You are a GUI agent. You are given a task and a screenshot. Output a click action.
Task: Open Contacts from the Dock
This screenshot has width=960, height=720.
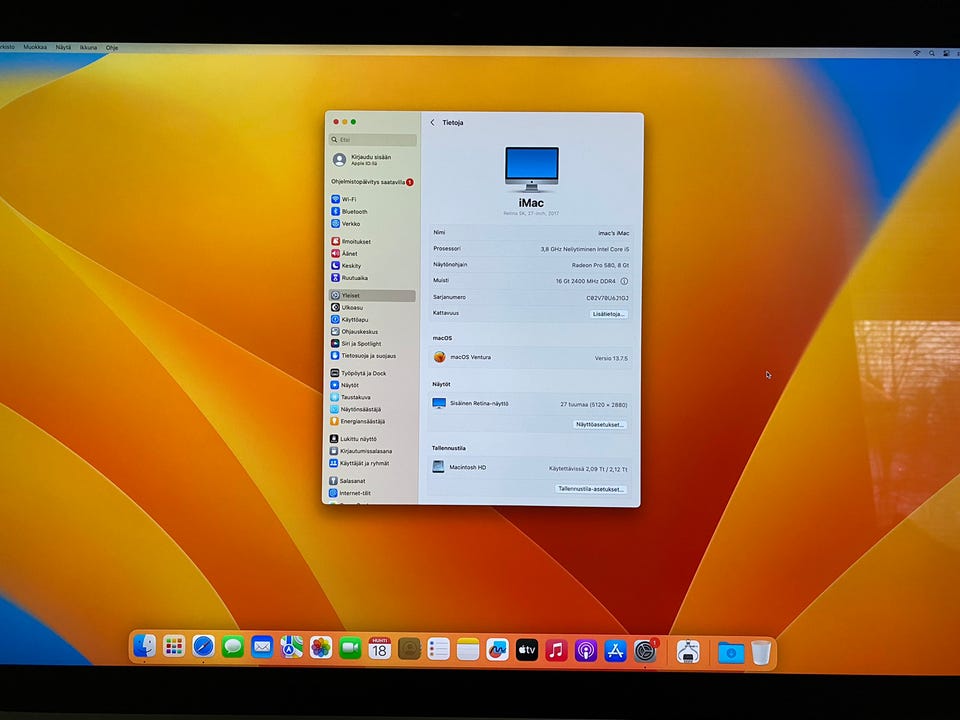click(x=409, y=649)
